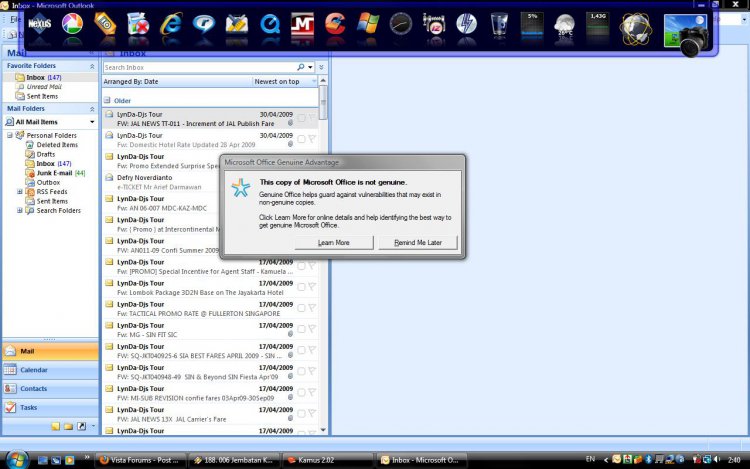Collapse the Mail Folders section
This screenshot has height=469, width=750.
92,109
